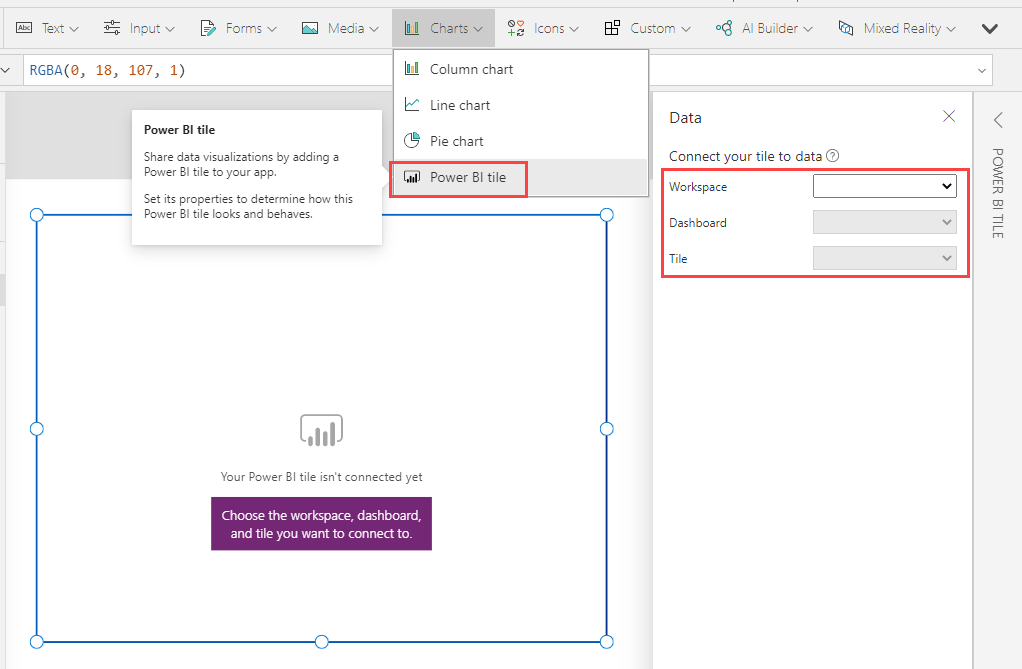Screen dimensions: 1022x669
Task: Click the "Connect your tile to data" text
Action: tap(745, 156)
